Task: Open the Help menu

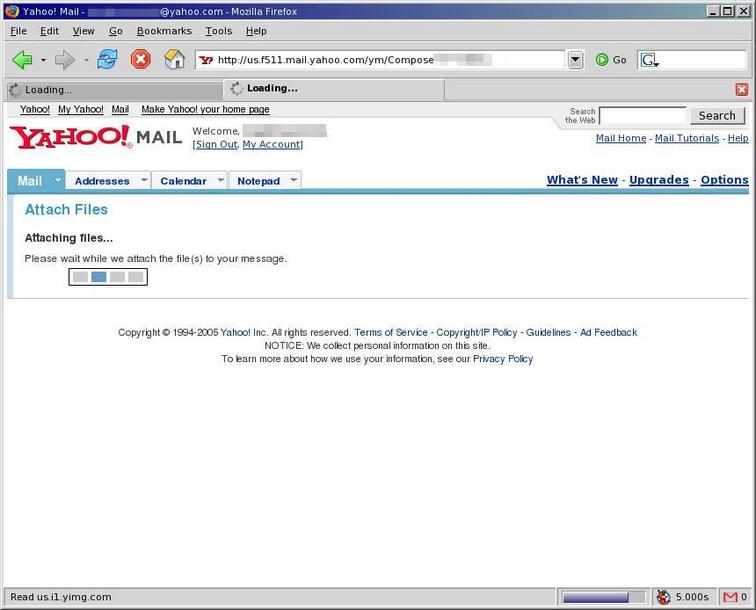Action: click(x=256, y=31)
